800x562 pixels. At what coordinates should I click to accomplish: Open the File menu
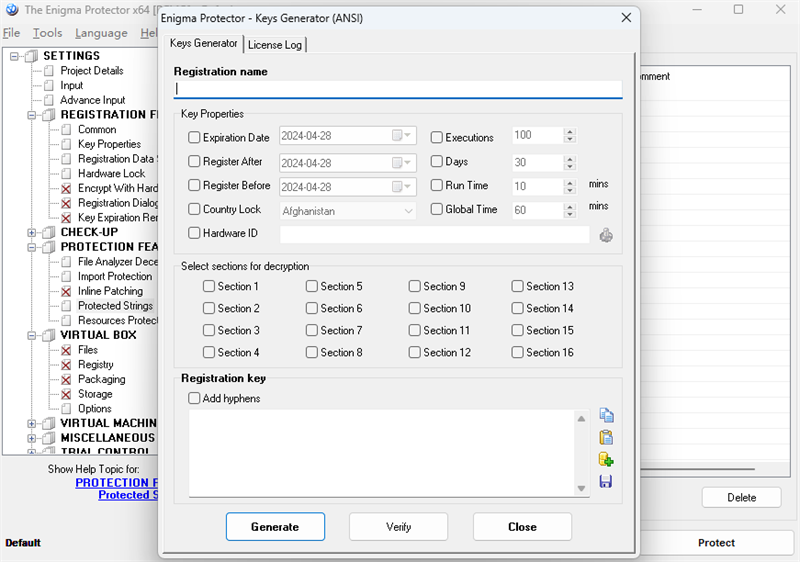11,33
